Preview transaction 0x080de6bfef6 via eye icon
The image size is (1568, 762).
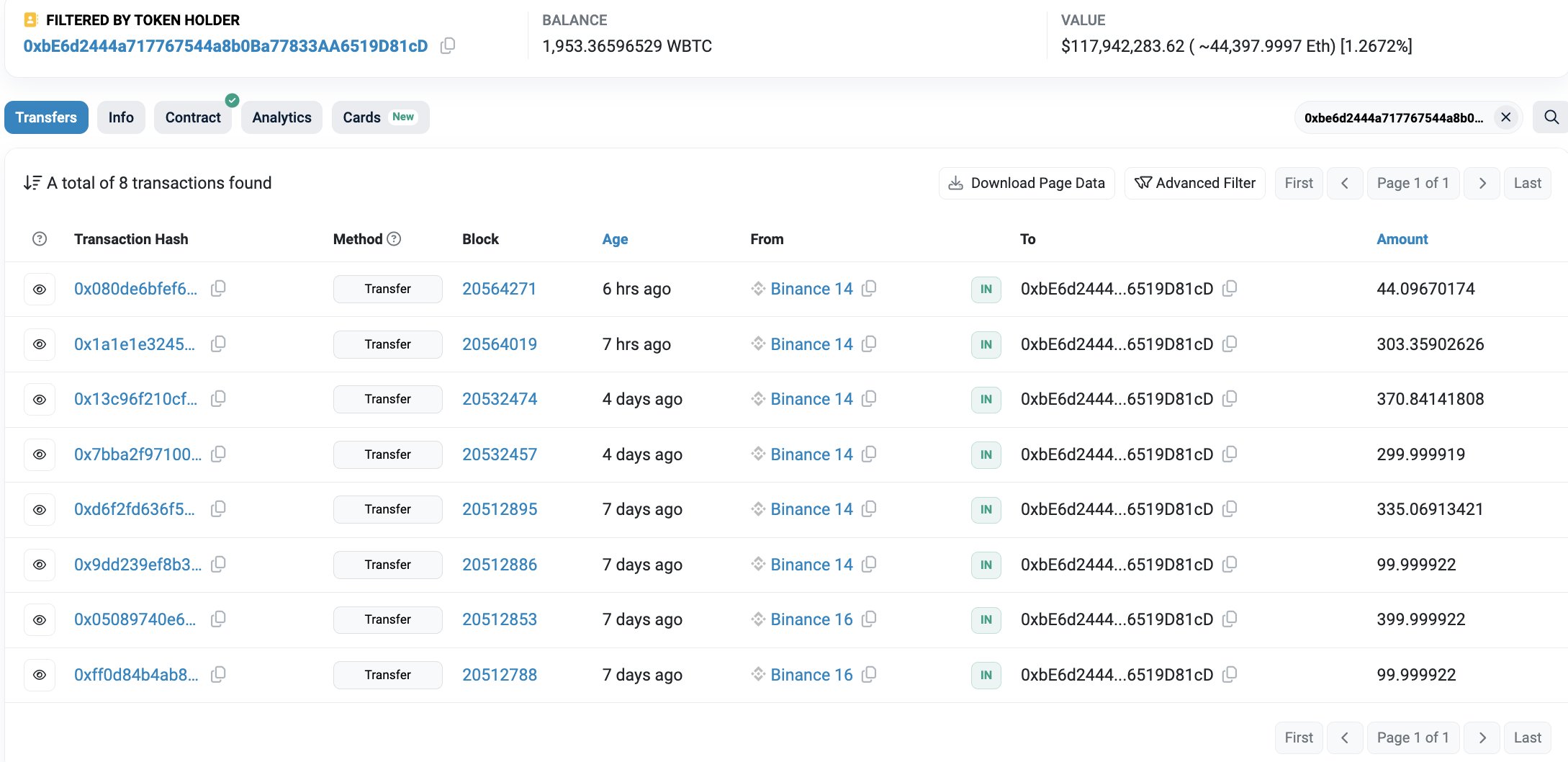tap(40, 290)
